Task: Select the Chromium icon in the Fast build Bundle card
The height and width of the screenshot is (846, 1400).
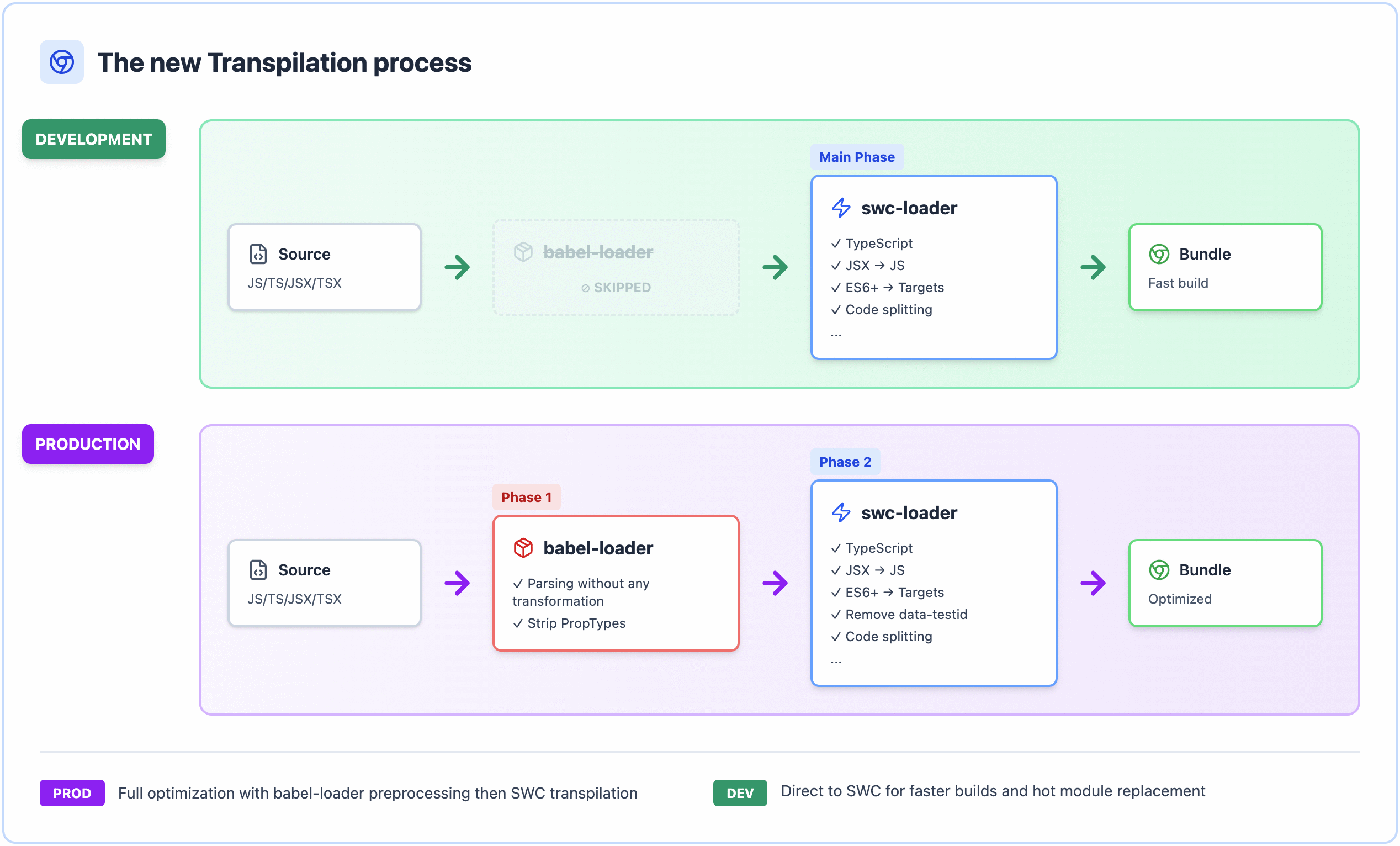Action: [1159, 254]
